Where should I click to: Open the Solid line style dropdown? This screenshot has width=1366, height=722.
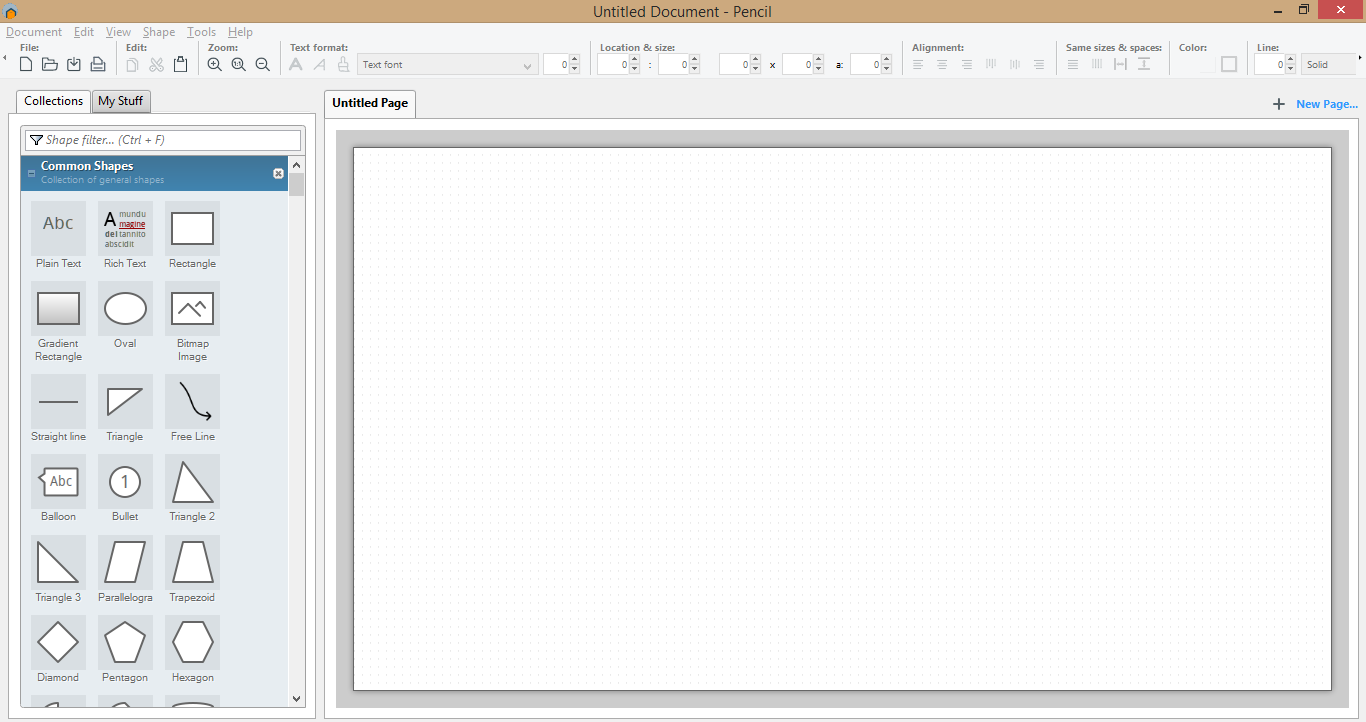click(1327, 65)
